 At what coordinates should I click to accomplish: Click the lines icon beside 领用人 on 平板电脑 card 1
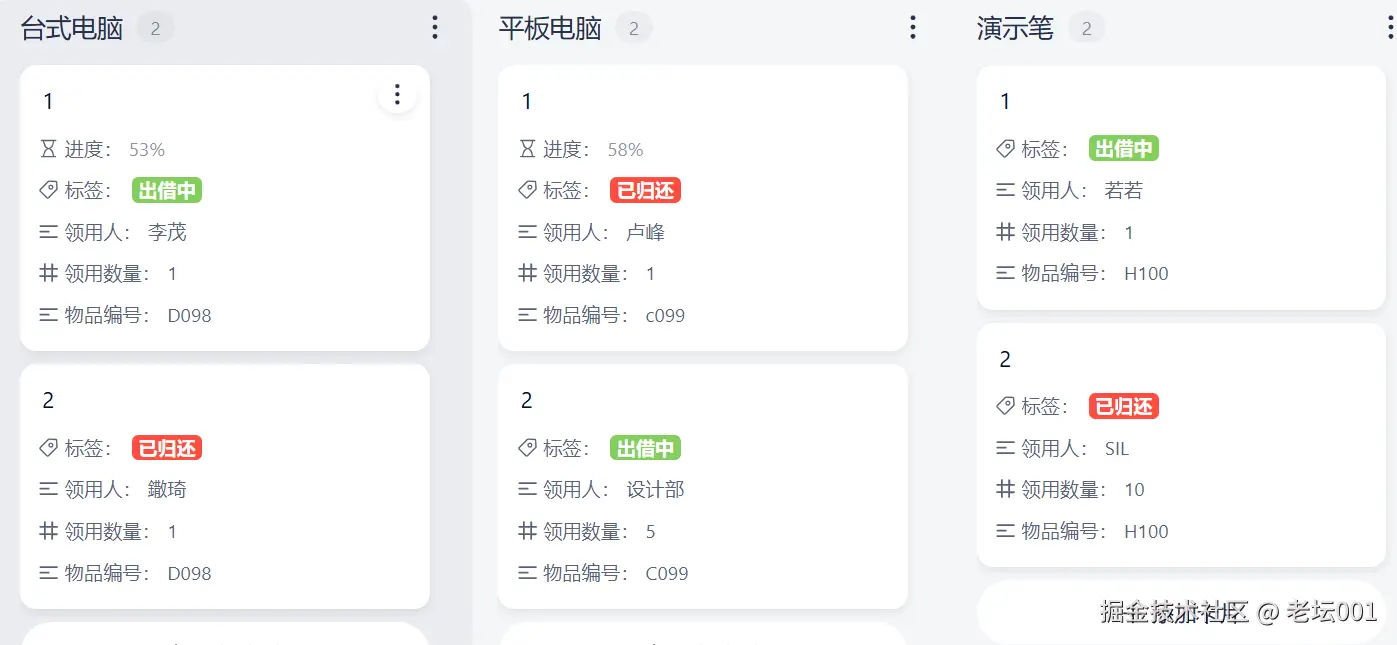528,231
